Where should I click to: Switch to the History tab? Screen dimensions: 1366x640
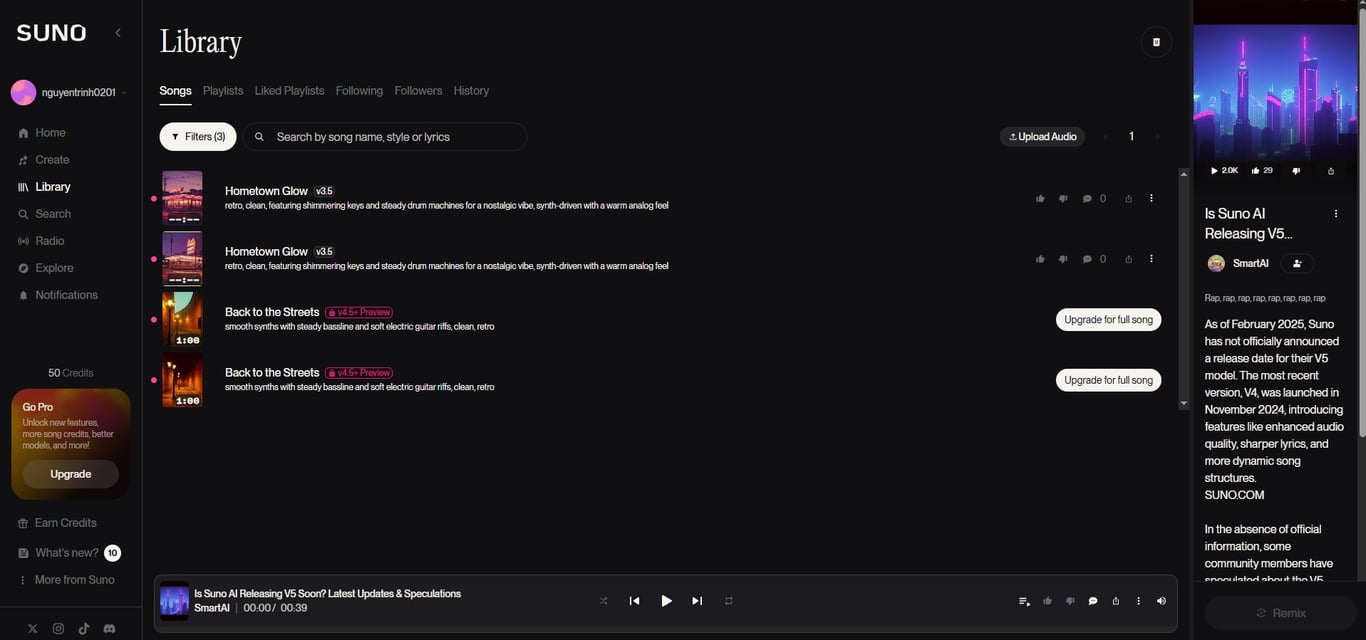click(x=471, y=91)
